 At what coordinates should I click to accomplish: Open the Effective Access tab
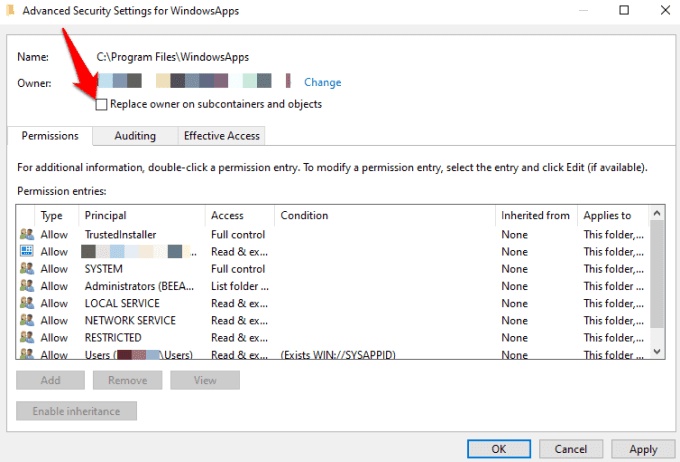click(x=221, y=136)
